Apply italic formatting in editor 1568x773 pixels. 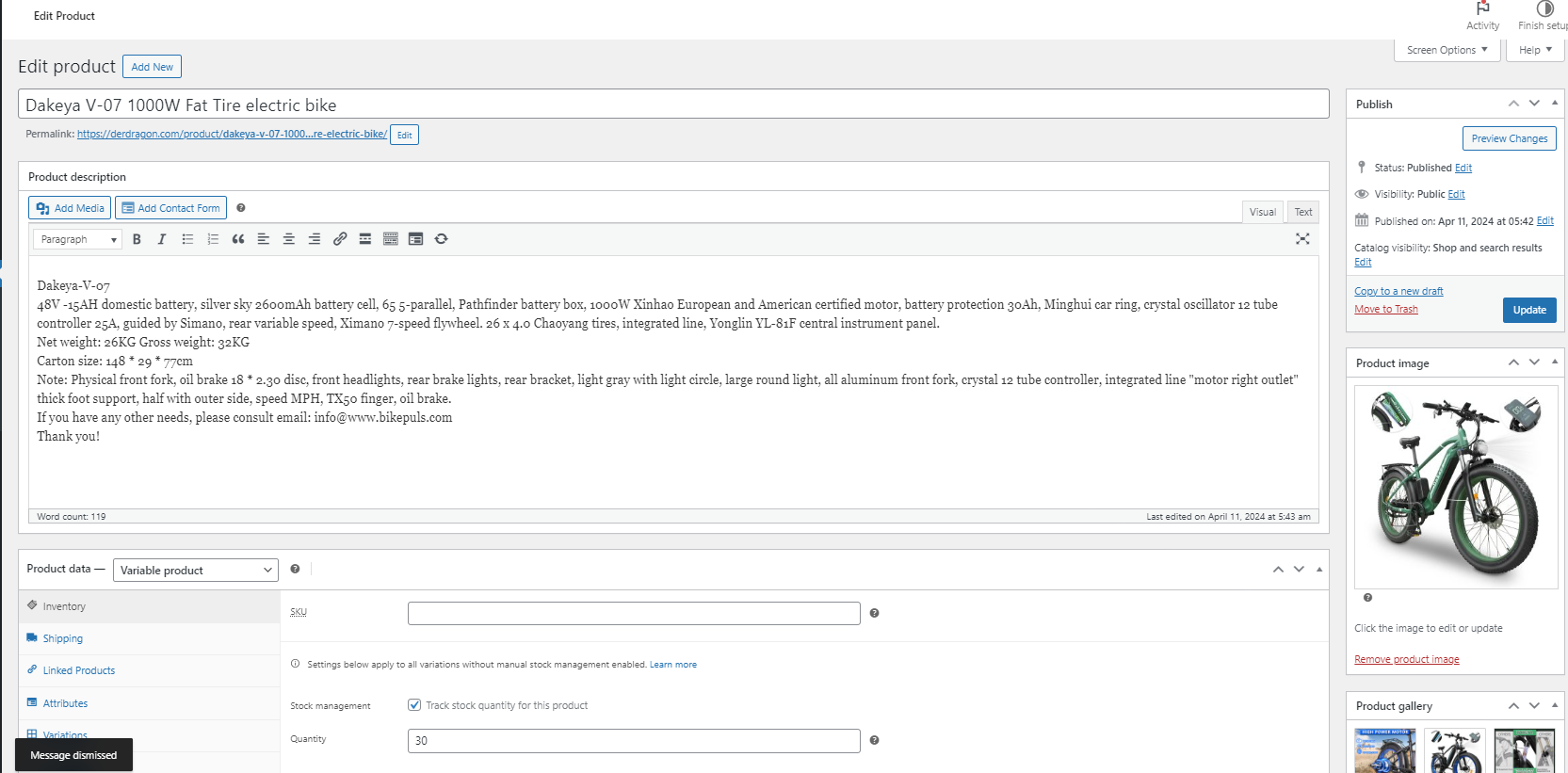pos(162,239)
